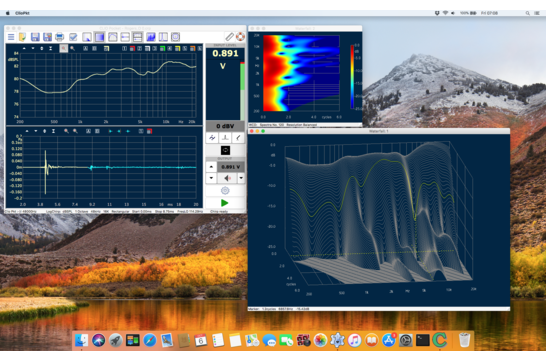Click the black loopback square button
The width and height of the screenshot is (546, 360).
point(225,150)
